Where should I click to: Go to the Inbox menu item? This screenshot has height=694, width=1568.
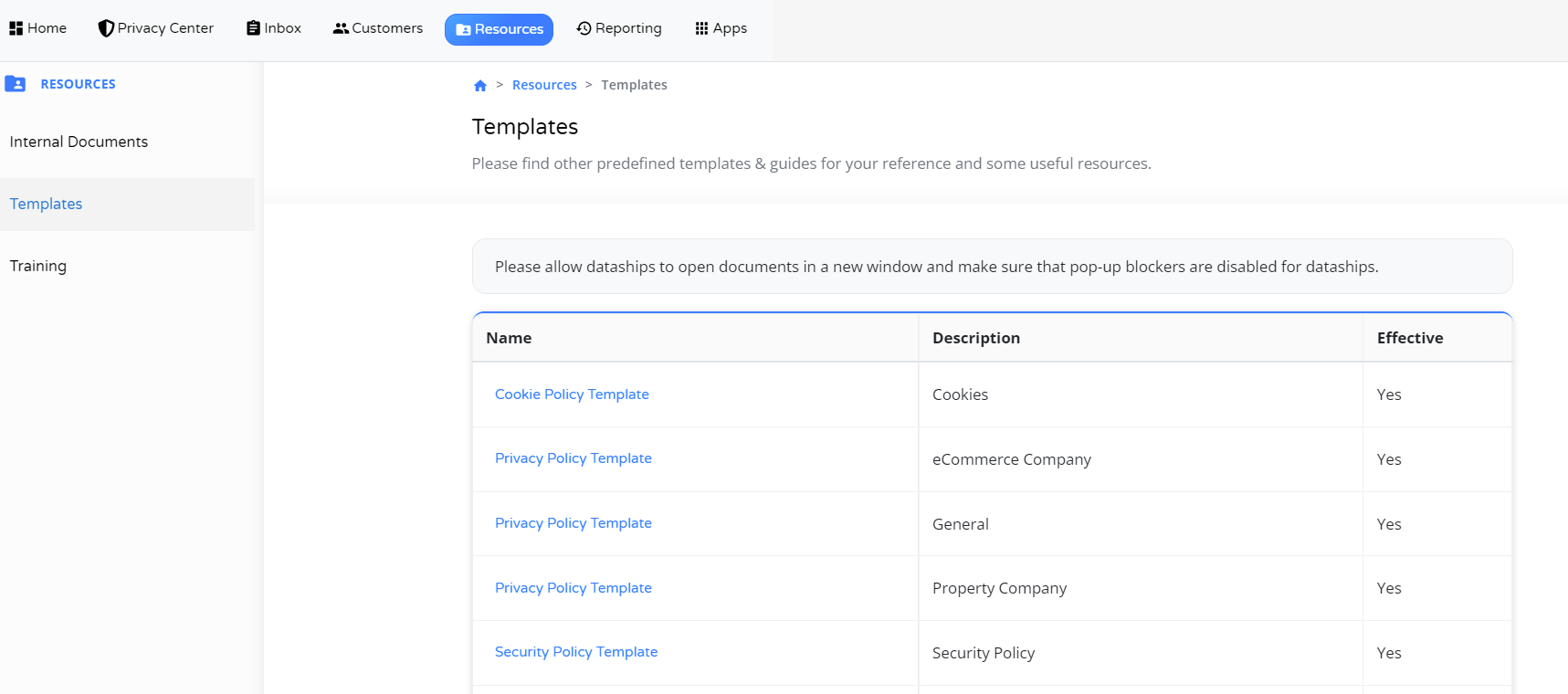pyautogui.click(x=274, y=28)
